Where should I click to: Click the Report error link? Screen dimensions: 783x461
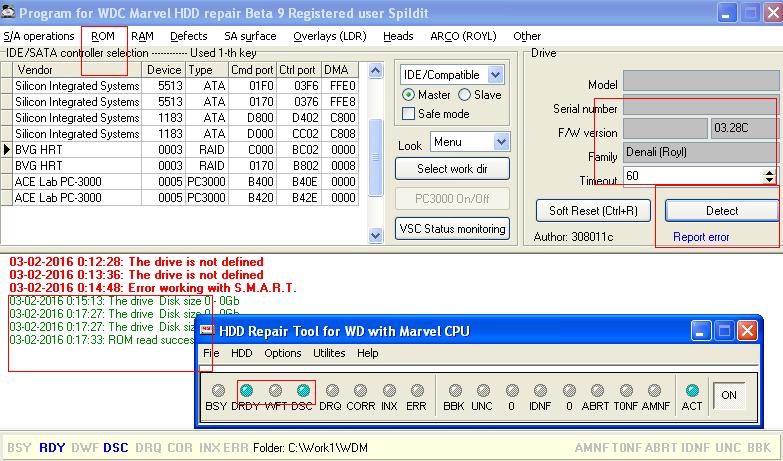click(700, 237)
